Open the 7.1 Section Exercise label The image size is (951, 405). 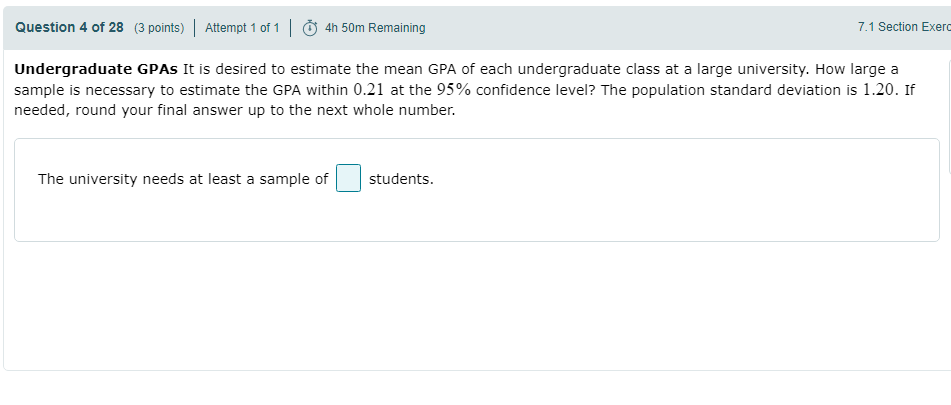(902, 27)
